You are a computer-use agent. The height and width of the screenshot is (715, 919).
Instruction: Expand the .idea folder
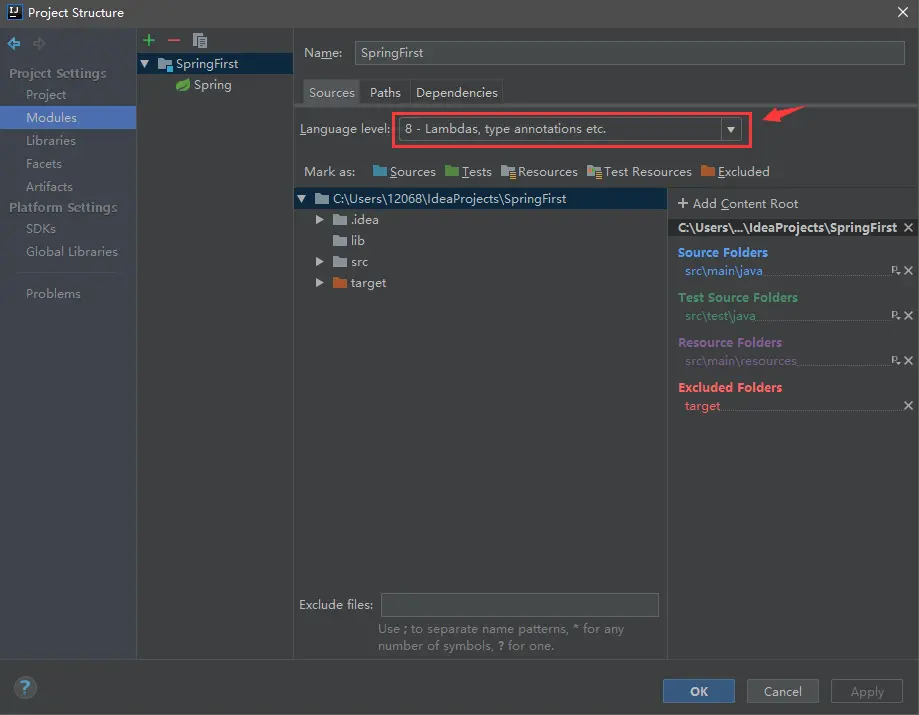pos(319,220)
